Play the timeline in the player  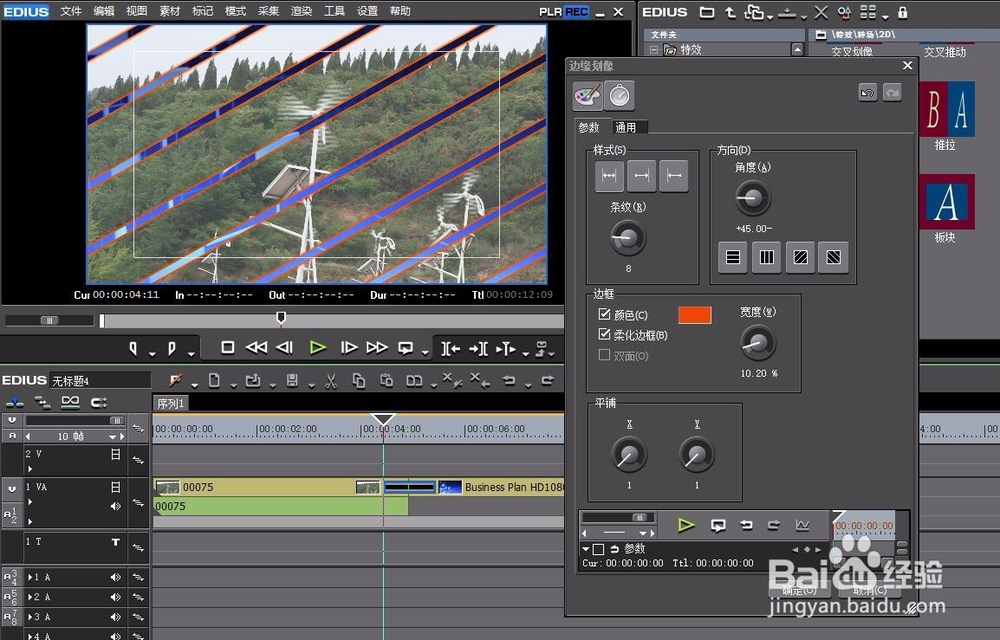(x=318, y=347)
